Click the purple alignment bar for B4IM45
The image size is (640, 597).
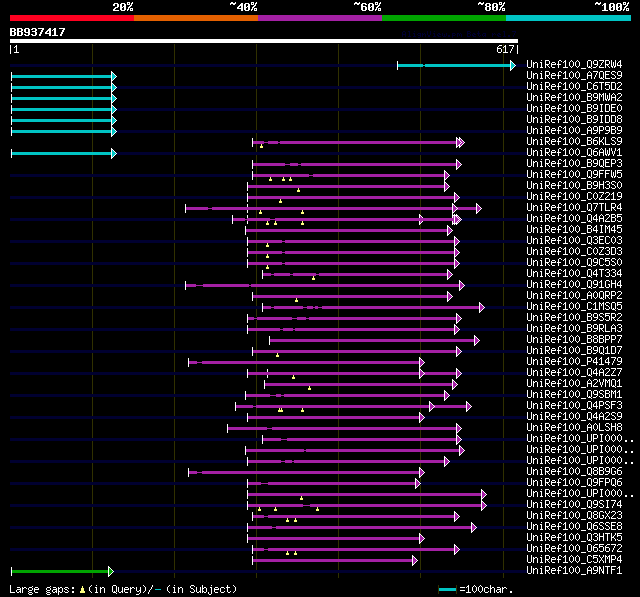(349, 231)
